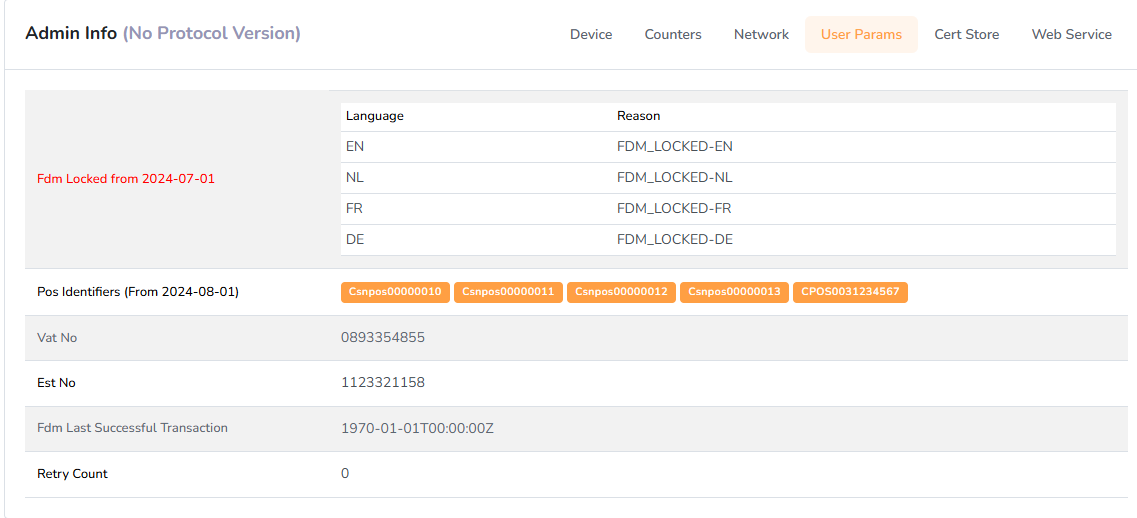The image size is (1137, 518).
Task: Open the Cert Store tab
Action: pos(966,34)
